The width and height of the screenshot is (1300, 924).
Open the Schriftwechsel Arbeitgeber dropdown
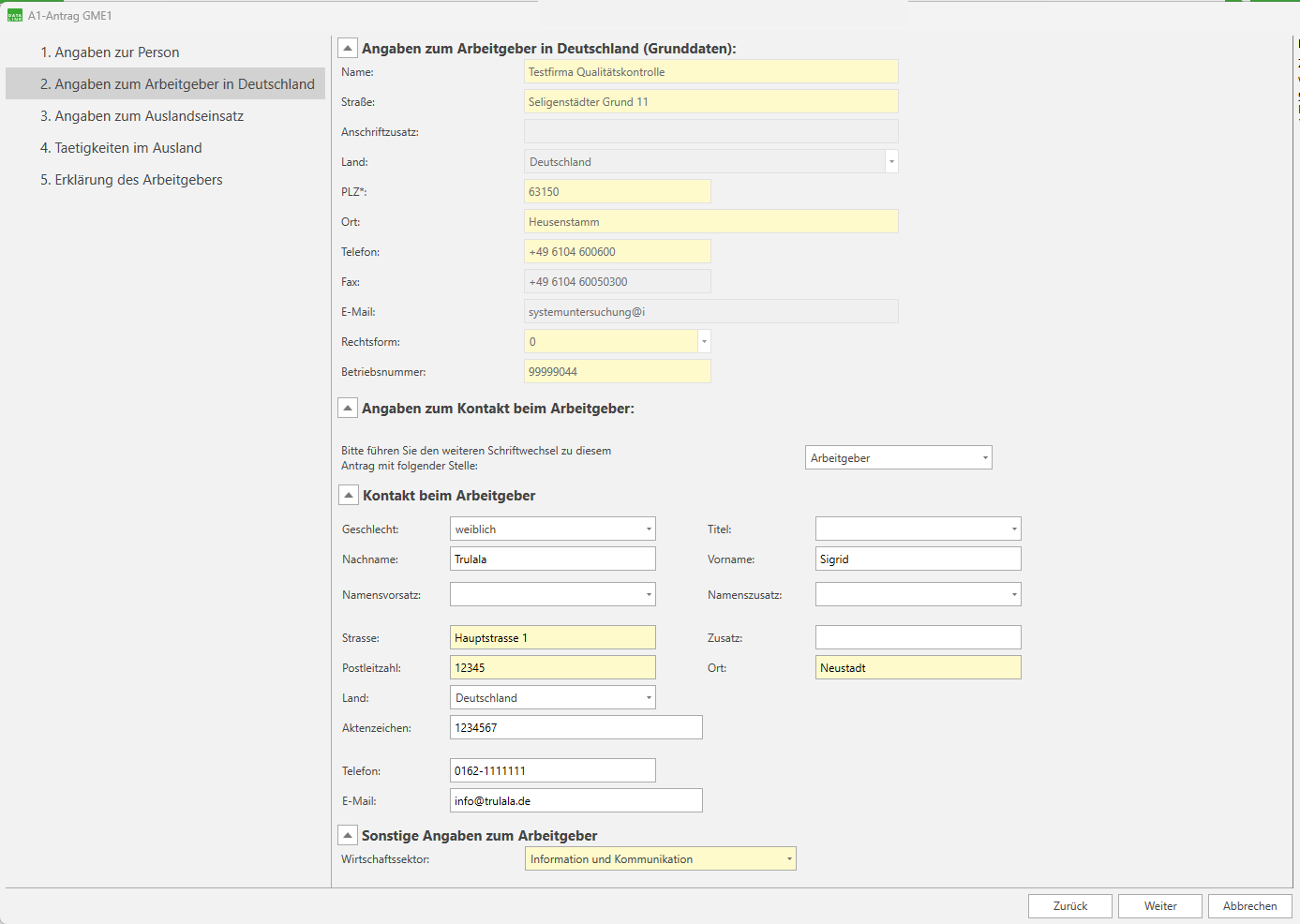(x=984, y=458)
